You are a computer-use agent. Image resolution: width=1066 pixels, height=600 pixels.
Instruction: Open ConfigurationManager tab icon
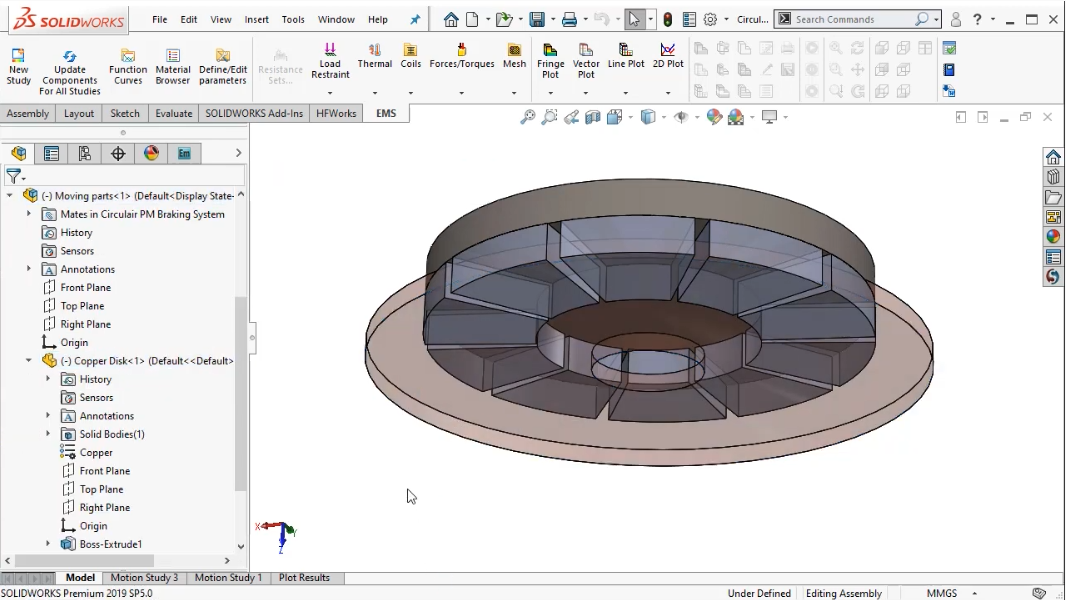84,154
